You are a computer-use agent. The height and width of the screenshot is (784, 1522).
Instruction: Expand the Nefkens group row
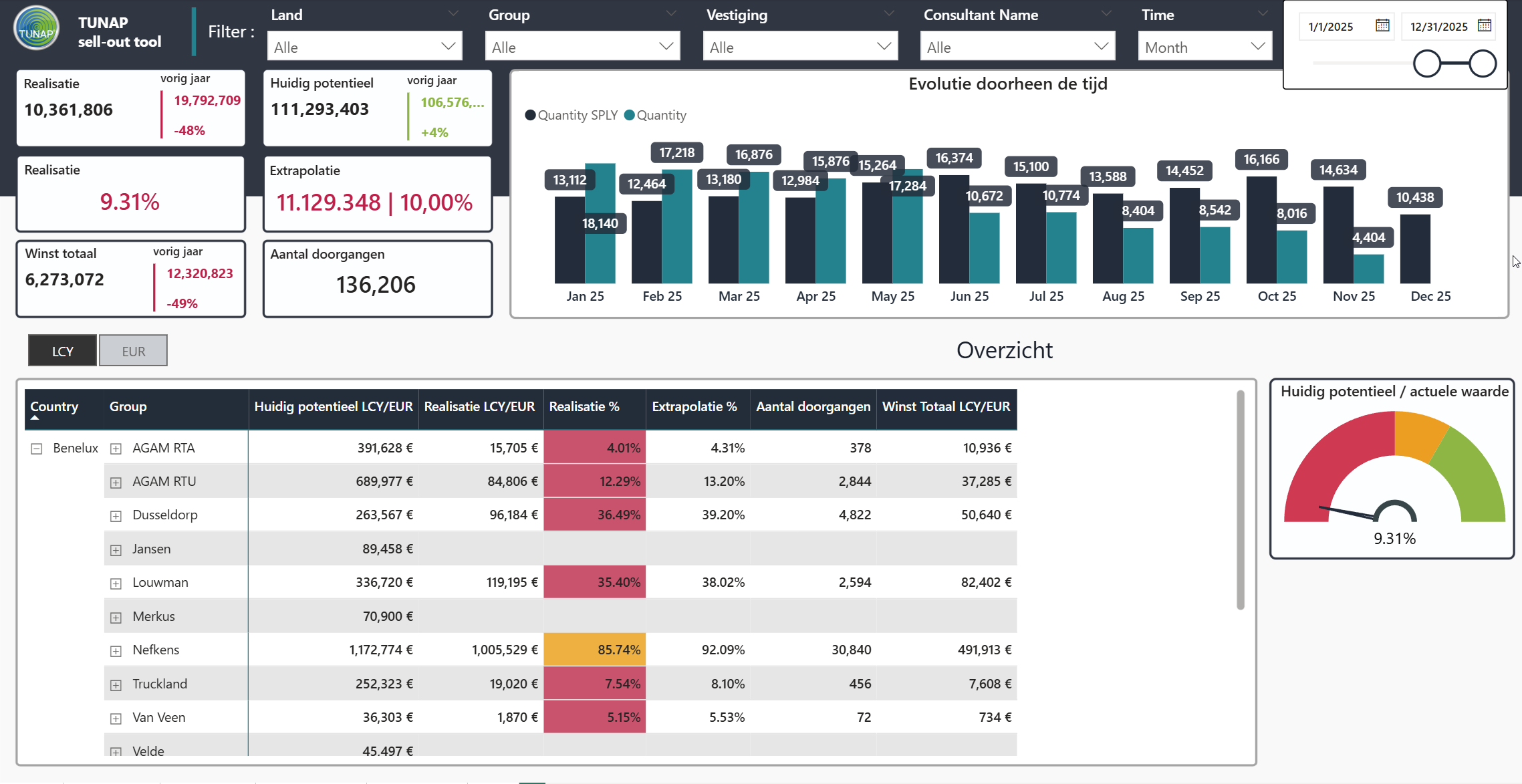point(116,650)
